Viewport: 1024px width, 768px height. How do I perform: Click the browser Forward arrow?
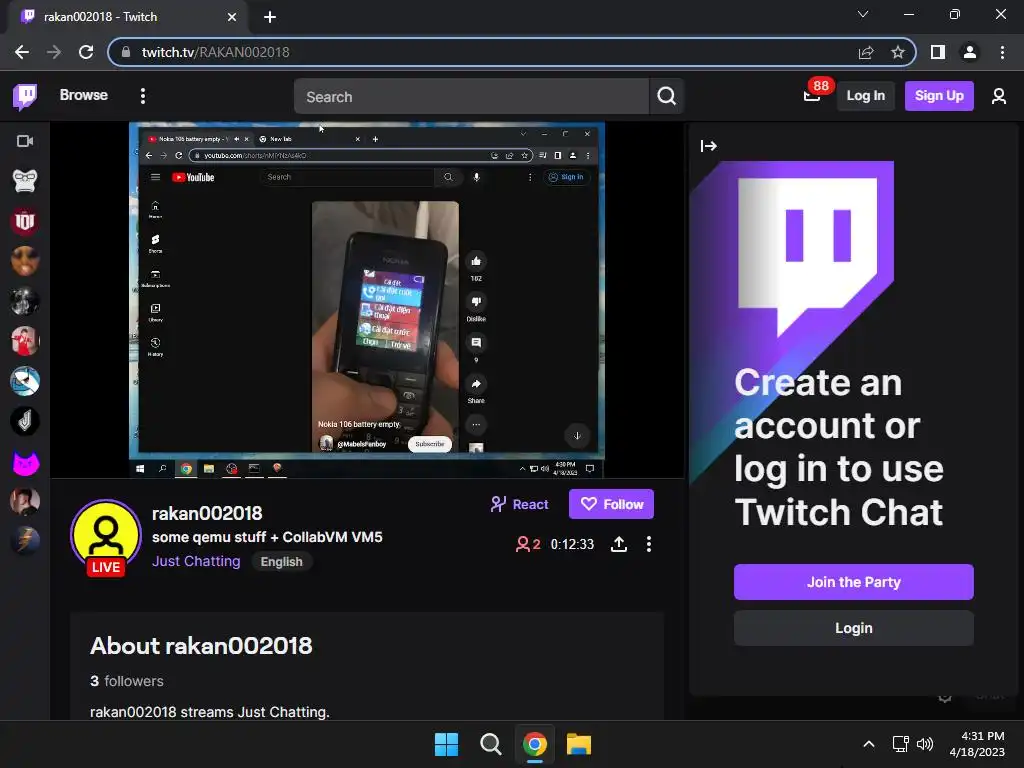click(x=54, y=52)
